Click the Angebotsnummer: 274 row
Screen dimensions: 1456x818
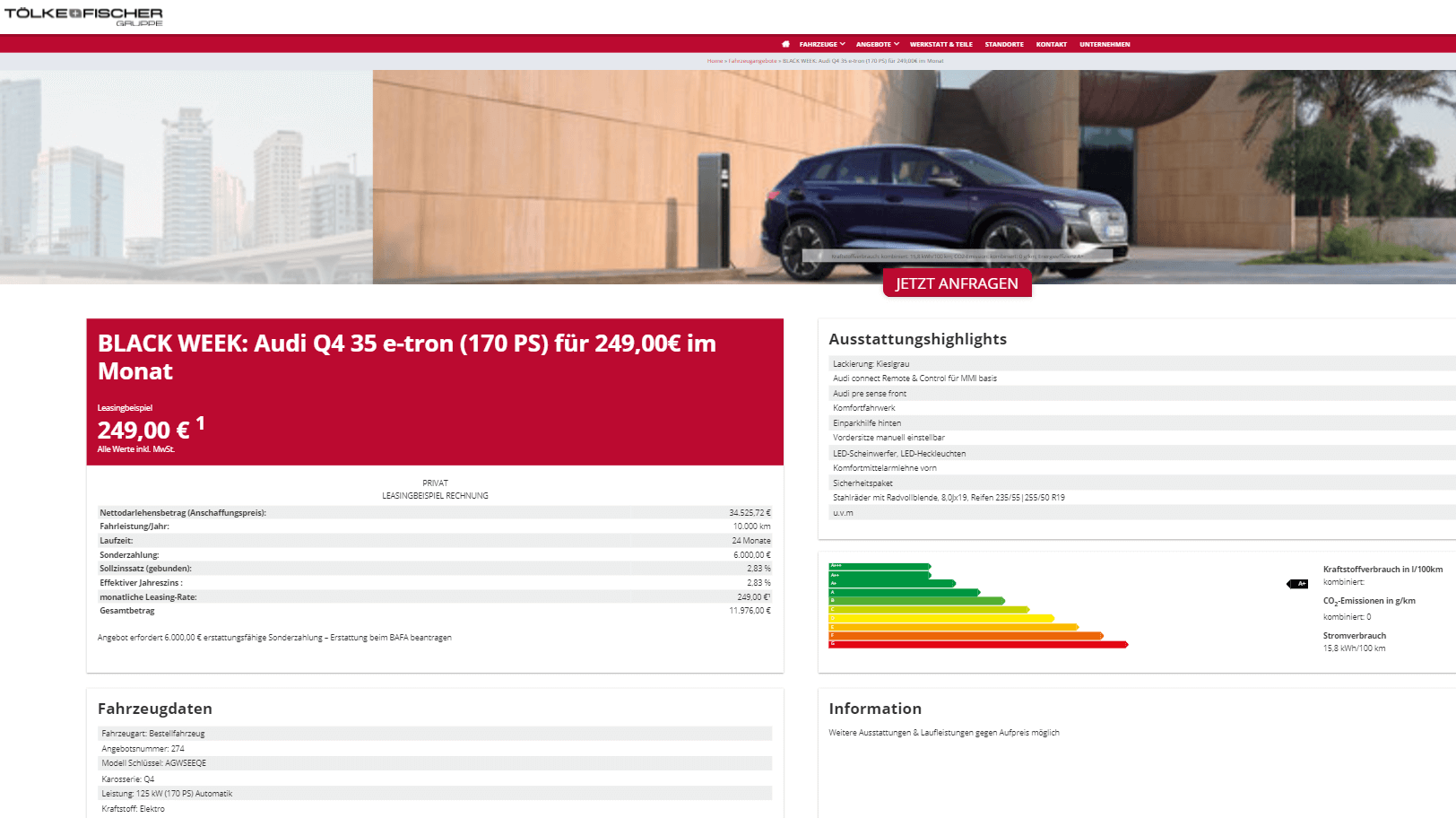point(435,749)
